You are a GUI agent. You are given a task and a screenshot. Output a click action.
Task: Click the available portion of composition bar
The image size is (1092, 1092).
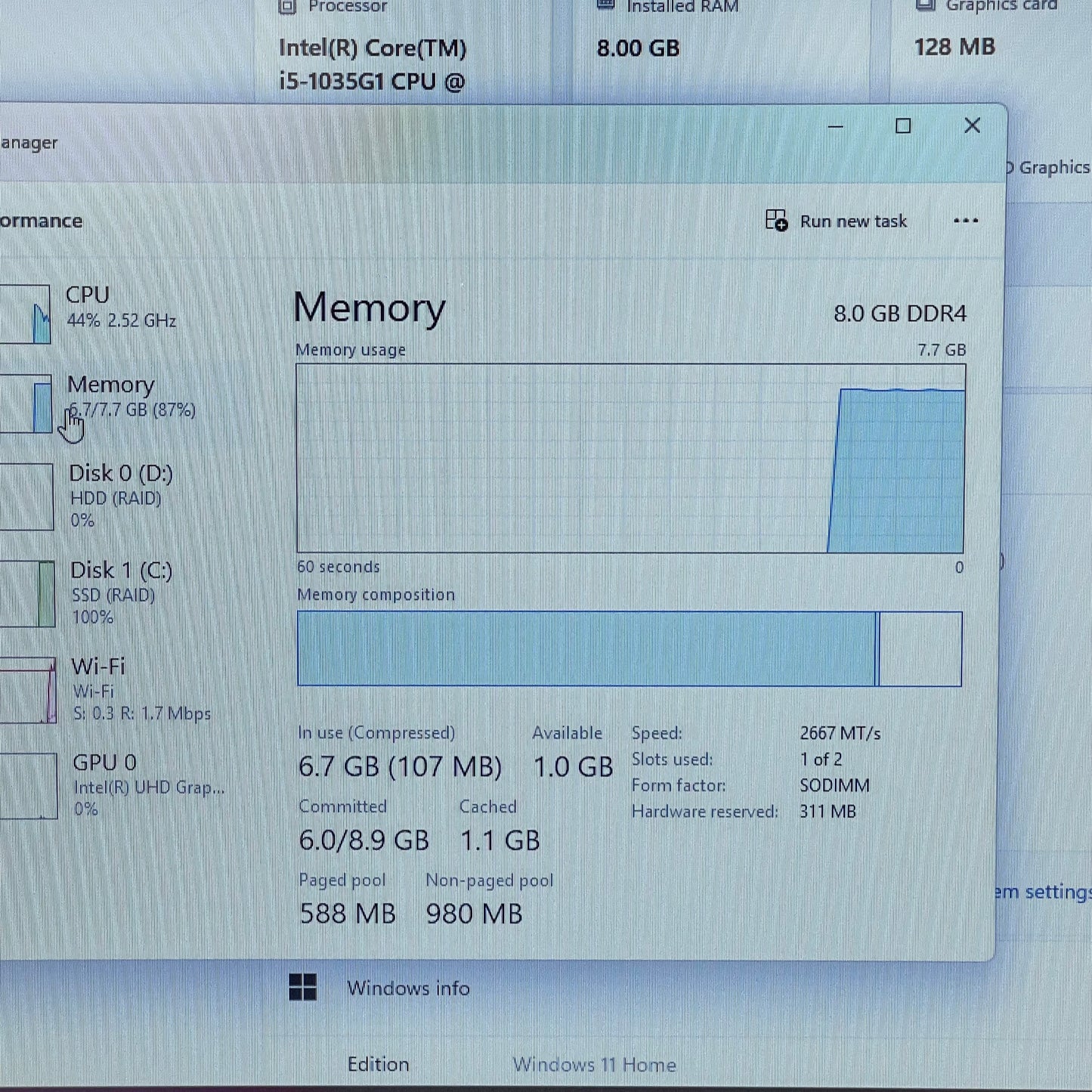point(920,649)
